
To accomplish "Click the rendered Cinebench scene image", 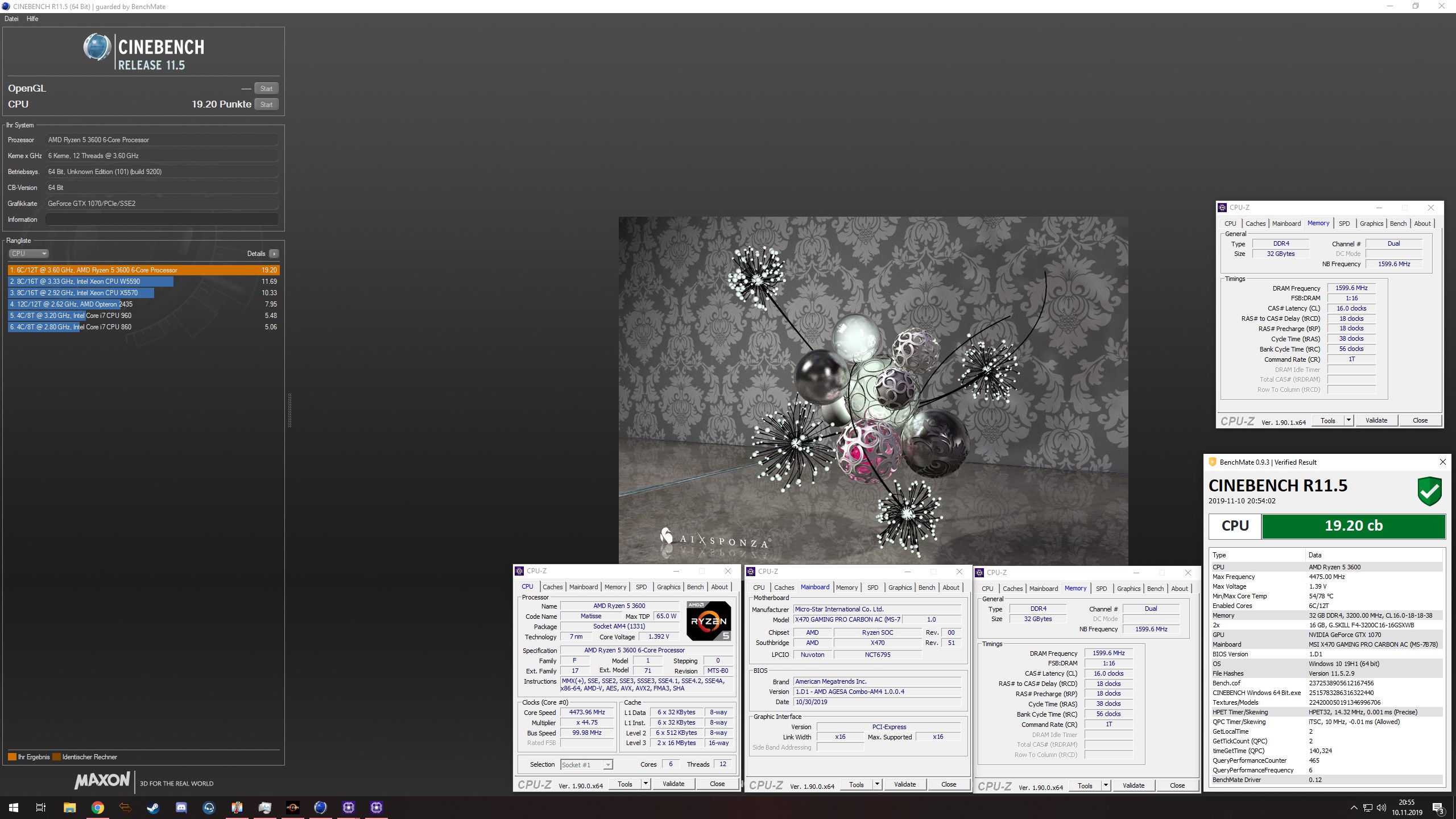I will pos(873,390).
